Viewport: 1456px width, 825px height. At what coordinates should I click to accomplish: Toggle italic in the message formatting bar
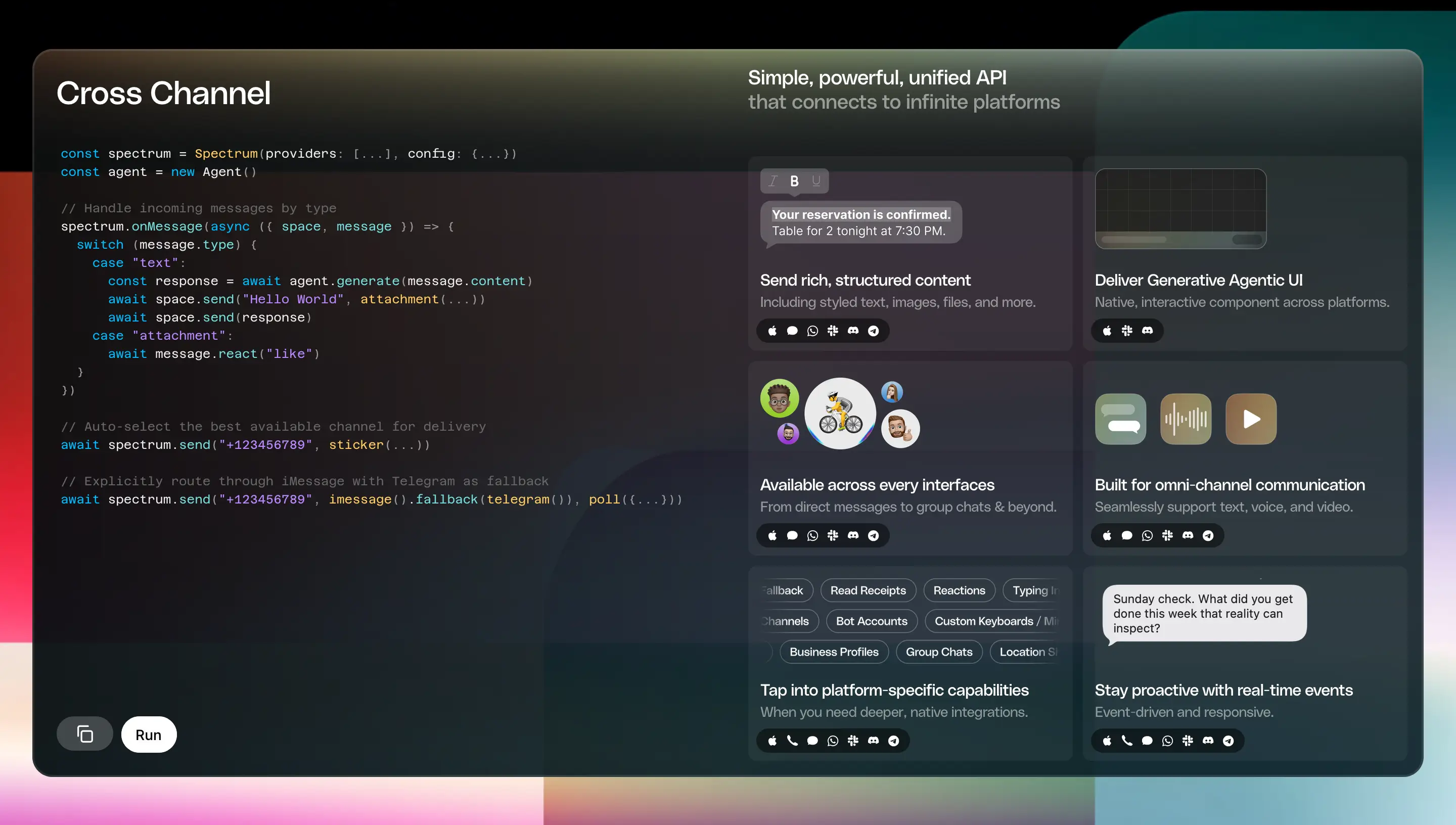click(x=772, y=181)
